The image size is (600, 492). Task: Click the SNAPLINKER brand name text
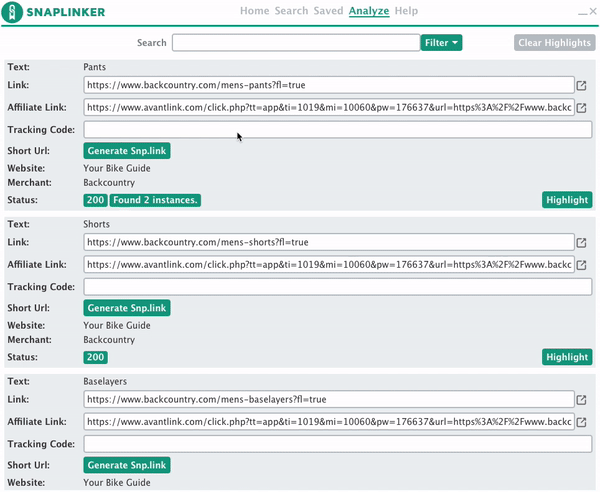click(65, 12)
